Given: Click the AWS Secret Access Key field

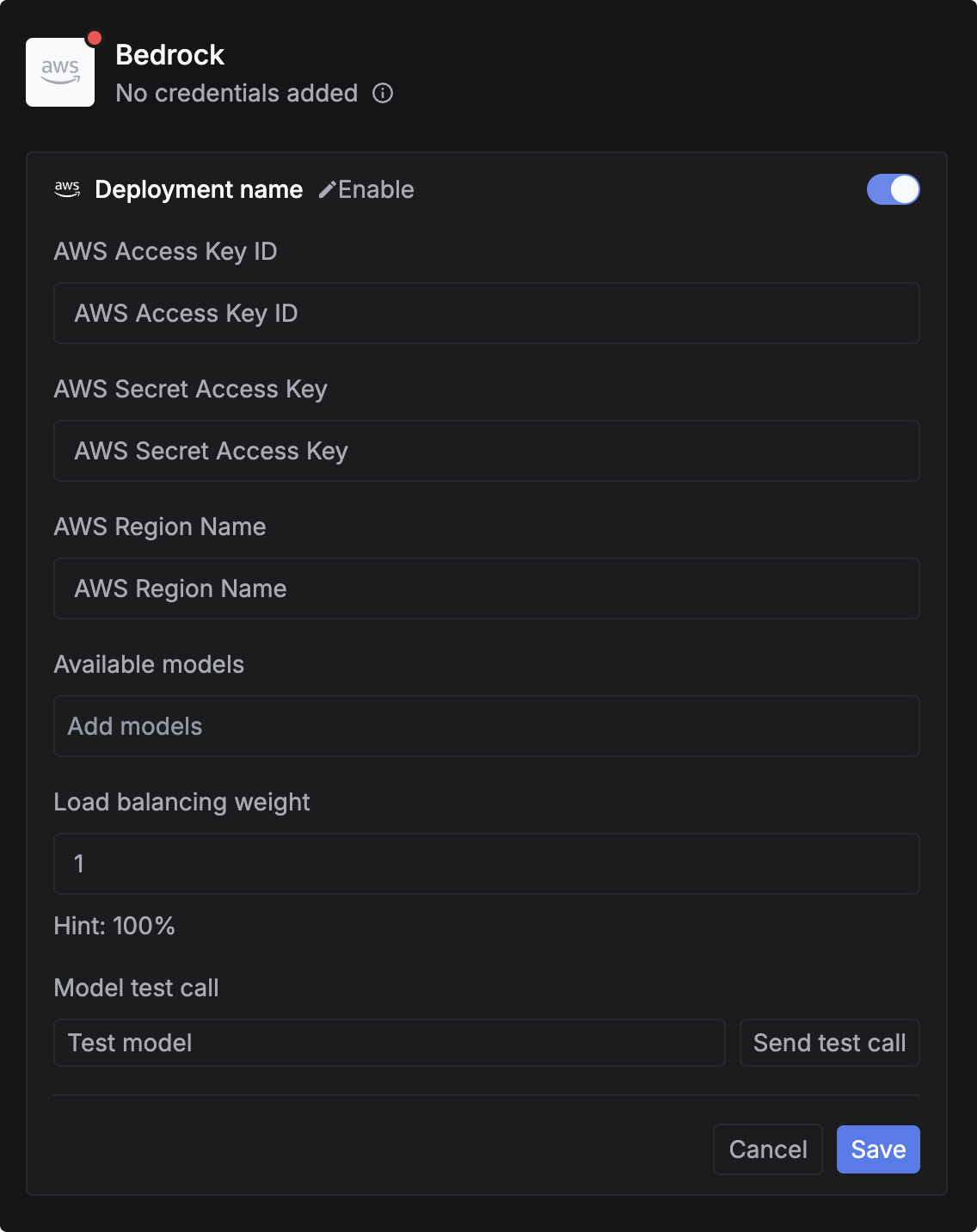Looking at the screenshot, I should tap(486, 451).
